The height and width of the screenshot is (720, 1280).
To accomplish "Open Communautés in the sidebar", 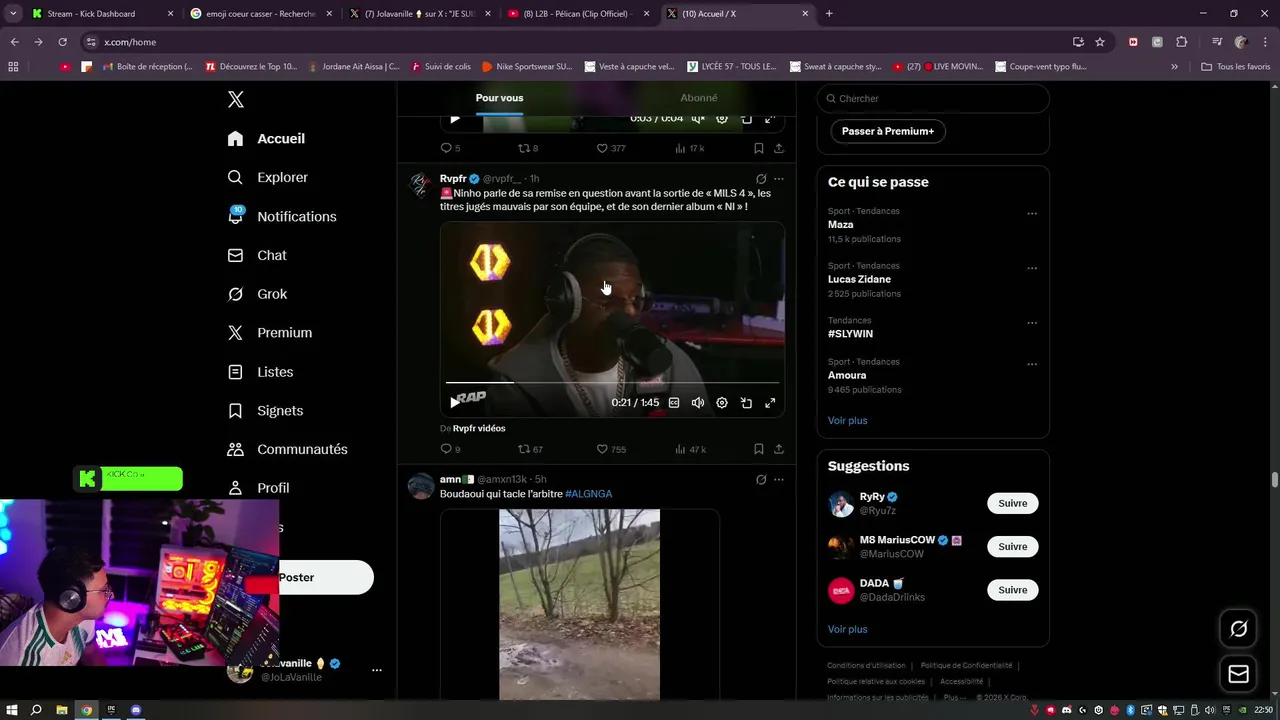I will pyautogui.click(x=287, y=449).
